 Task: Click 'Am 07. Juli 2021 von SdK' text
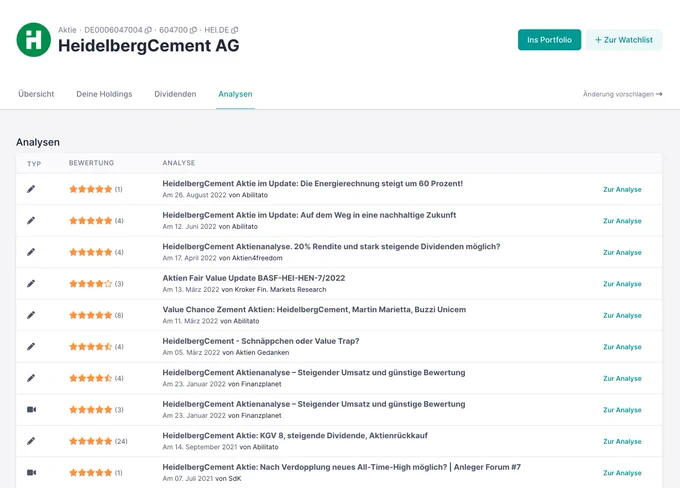coord(202,479)
